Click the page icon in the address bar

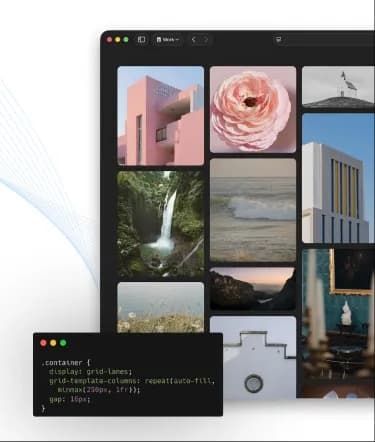coord(279,40)
